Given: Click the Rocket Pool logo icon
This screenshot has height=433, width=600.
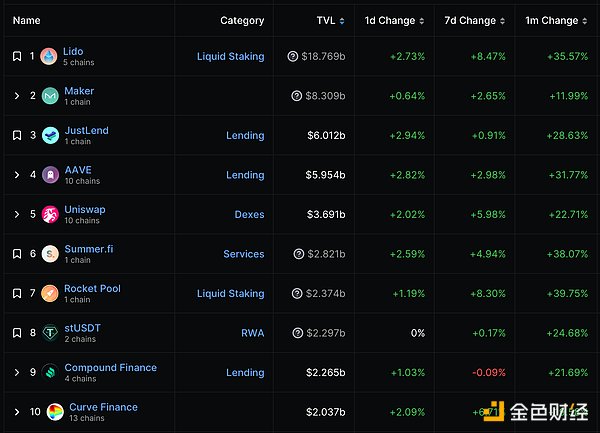Looking at the screenshot, I should 50,294.
